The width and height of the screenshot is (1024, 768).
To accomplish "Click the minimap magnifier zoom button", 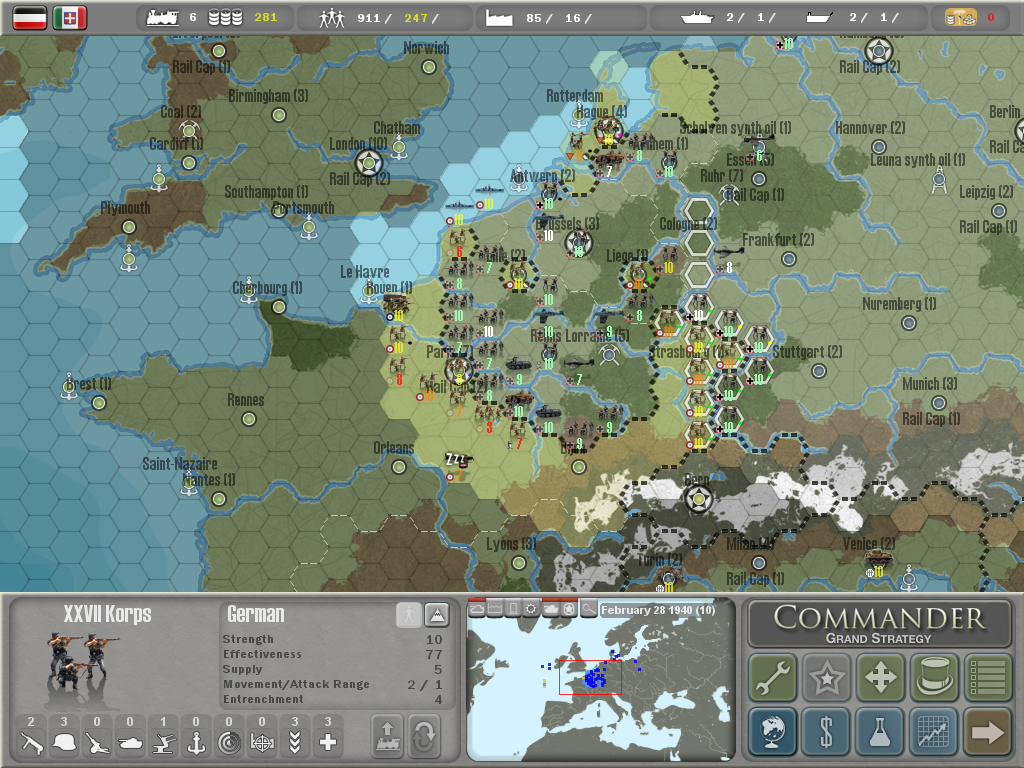I will click(588, 609).
